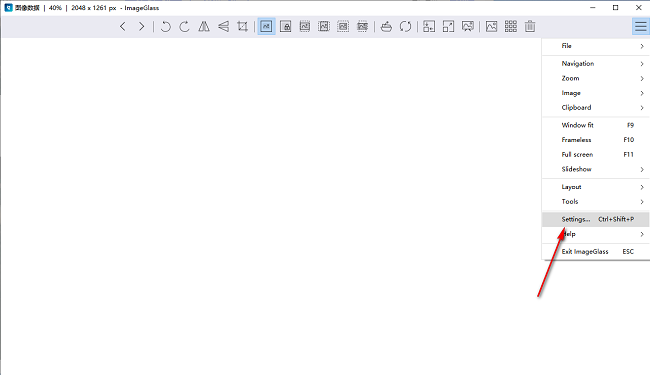Expand the File submenu

tap(596, 46)
